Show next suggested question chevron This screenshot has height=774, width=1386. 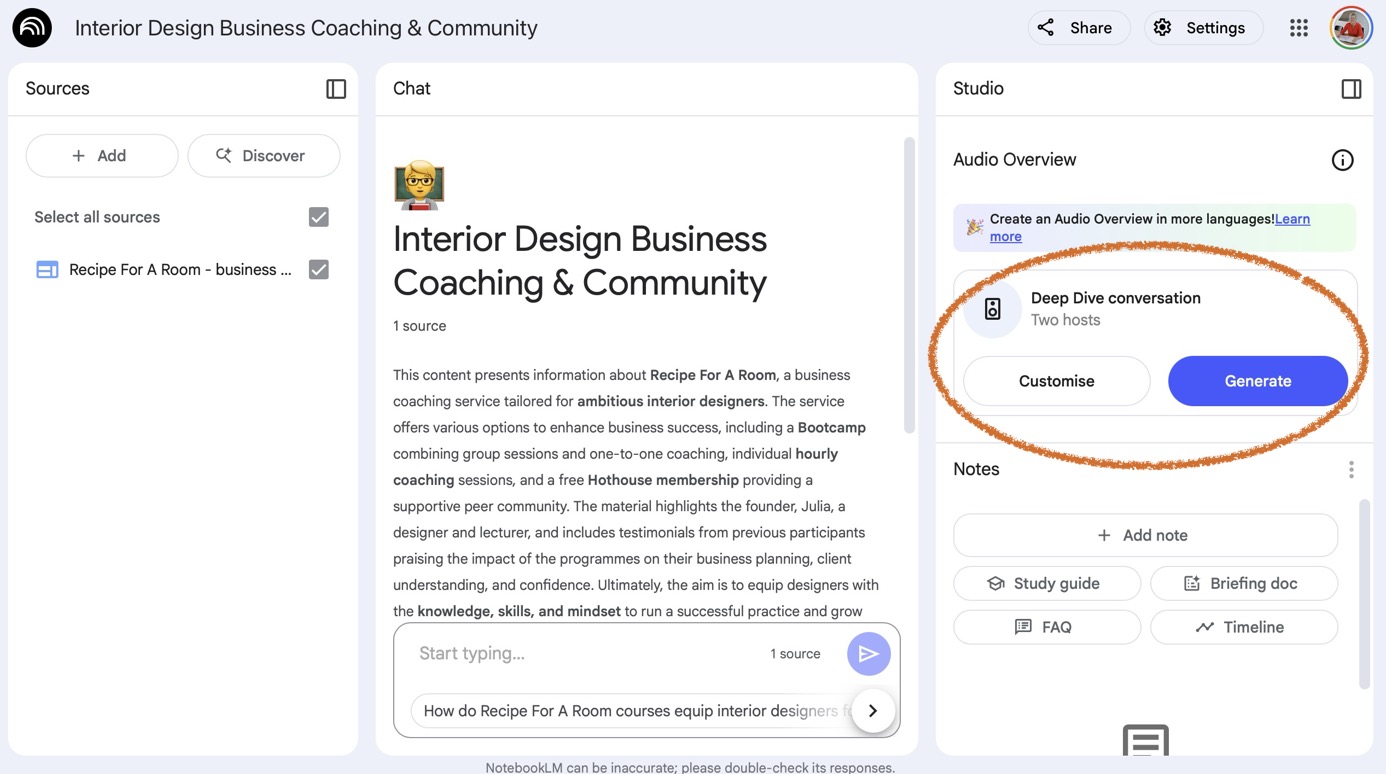873,711
